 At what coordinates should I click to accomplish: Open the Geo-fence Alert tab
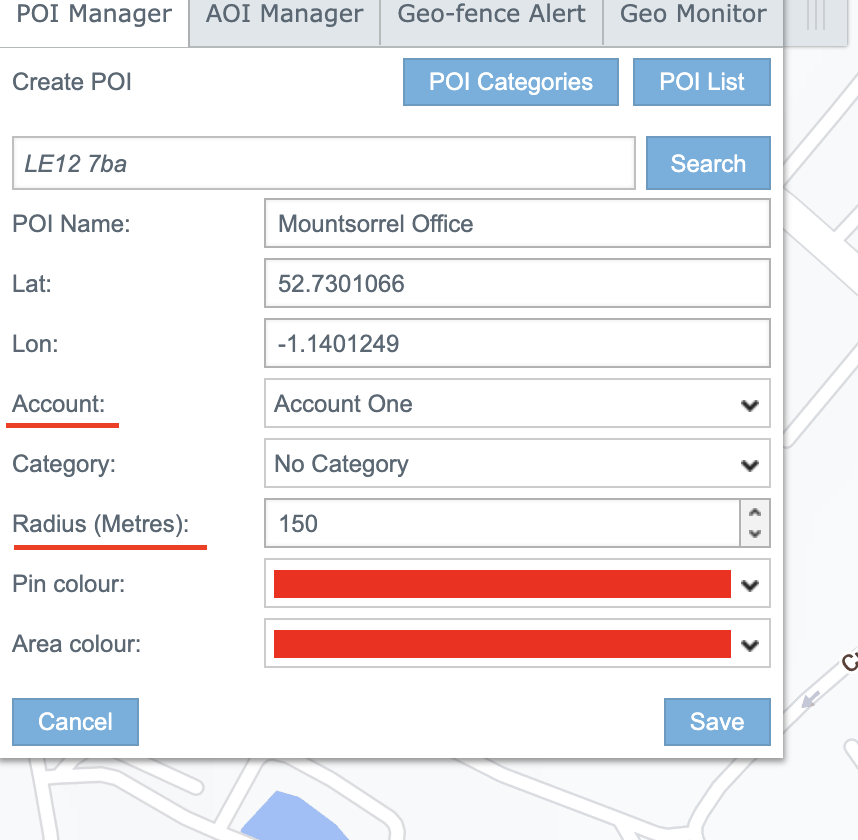[x=491, y=15]
